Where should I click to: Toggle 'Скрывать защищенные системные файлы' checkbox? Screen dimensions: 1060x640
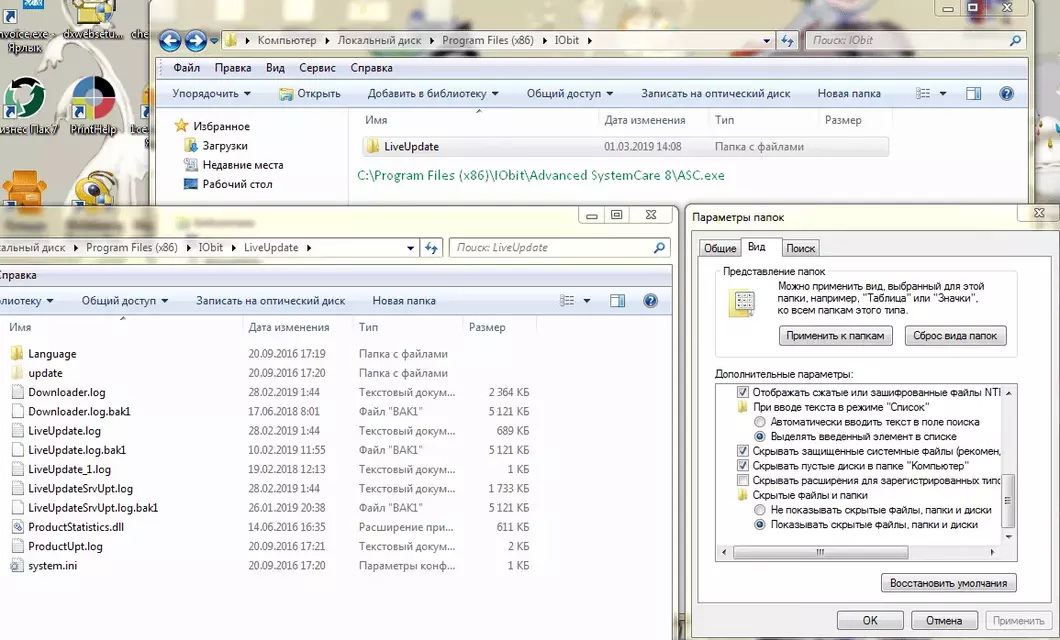(743, 451)
